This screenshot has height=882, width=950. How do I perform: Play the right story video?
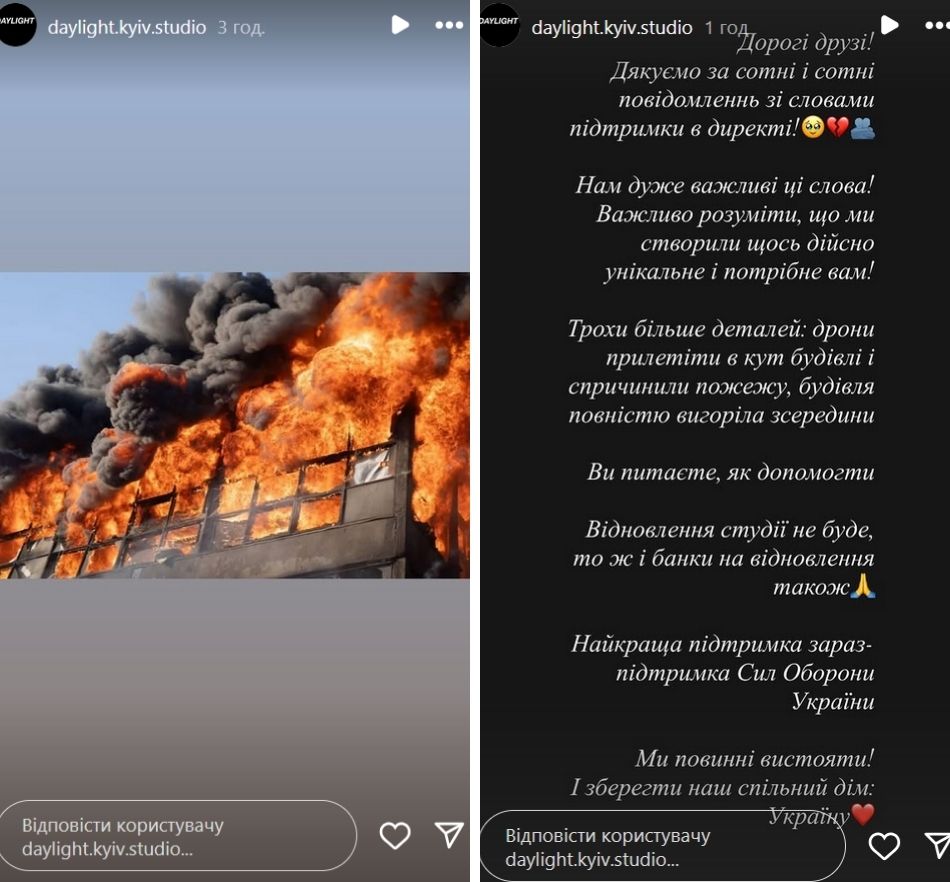889,25
